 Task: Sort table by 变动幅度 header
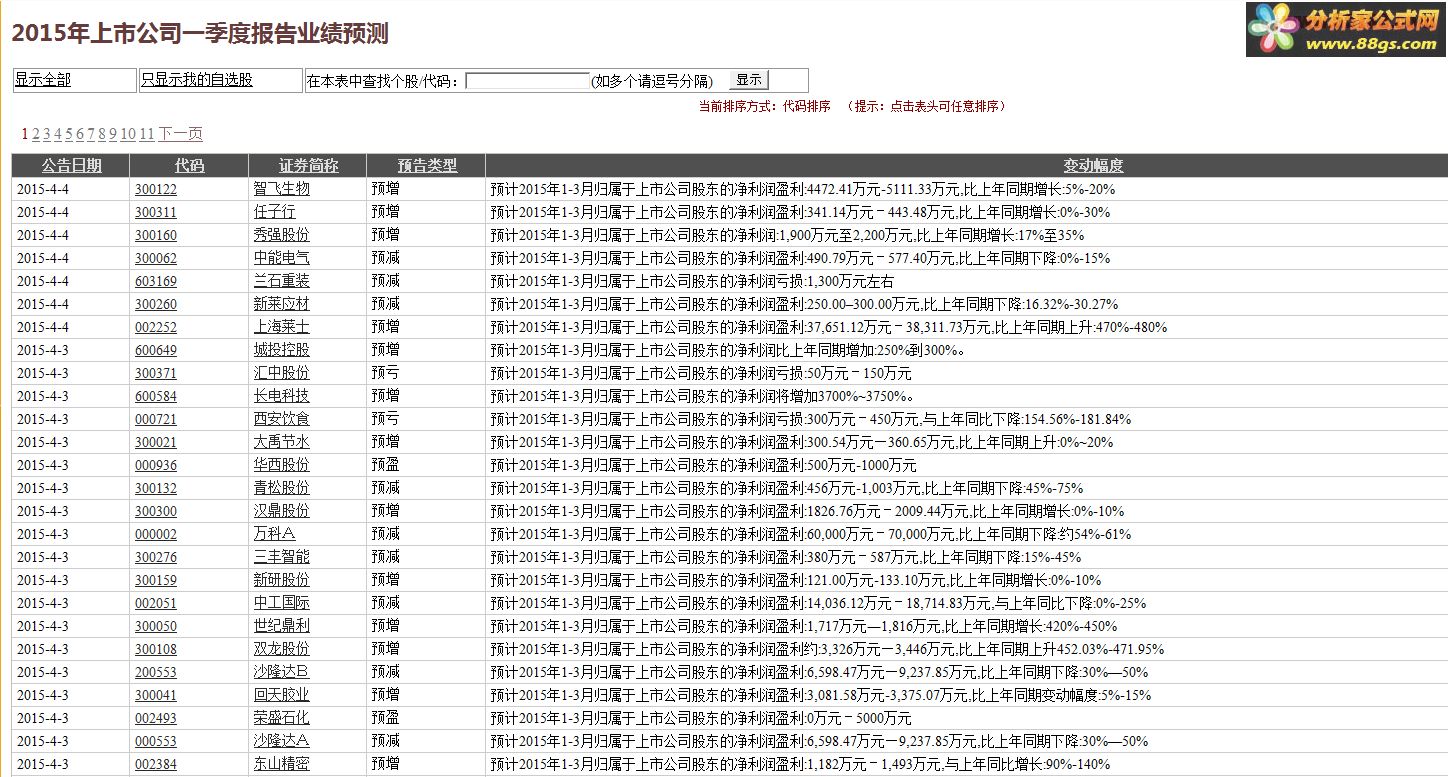1093,166
